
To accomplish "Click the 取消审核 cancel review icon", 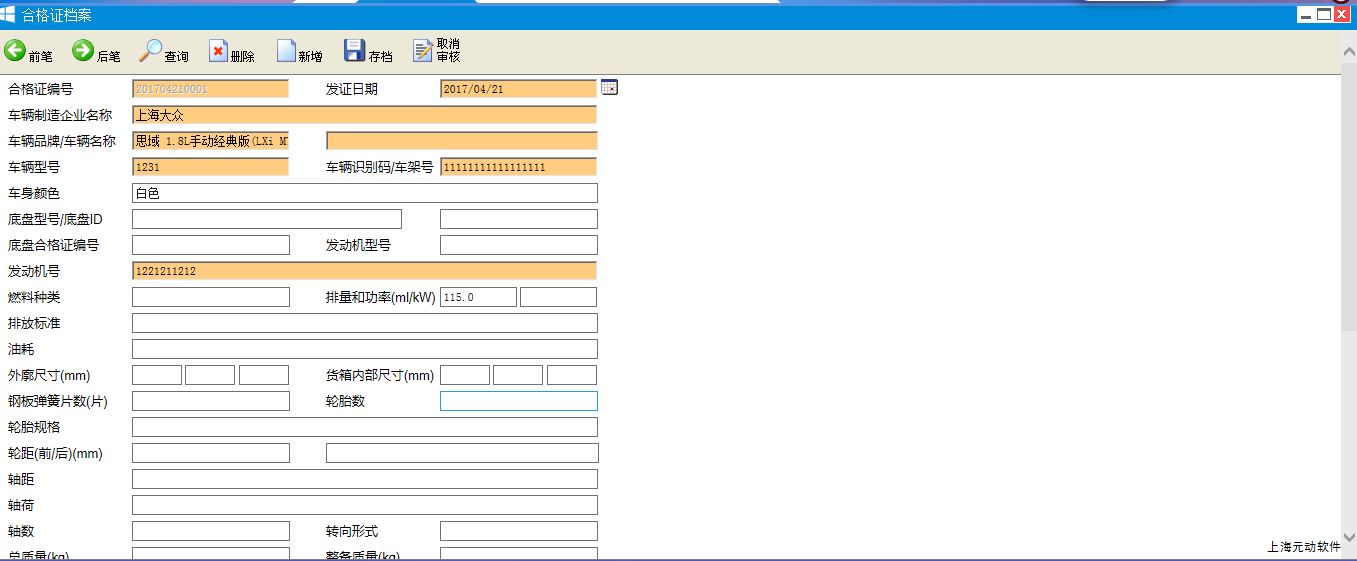I will pos(423,51).
